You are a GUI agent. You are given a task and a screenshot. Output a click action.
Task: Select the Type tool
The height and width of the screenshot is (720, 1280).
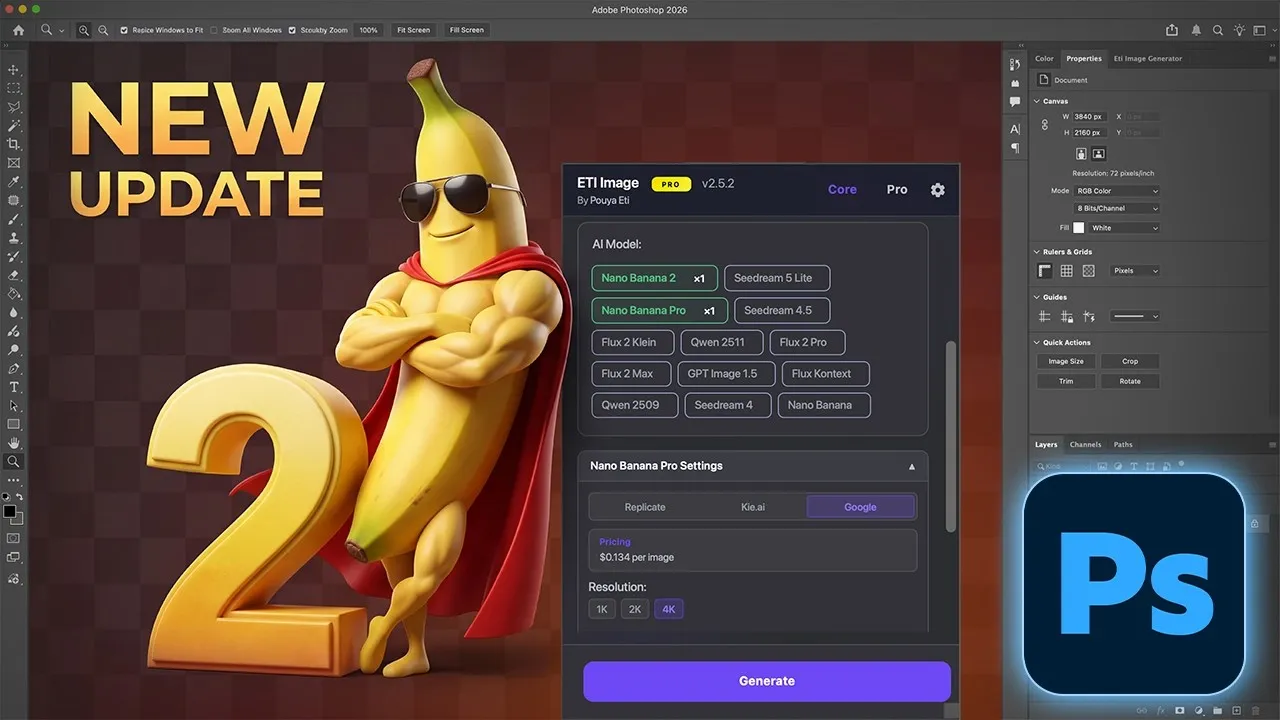[14, 387]
